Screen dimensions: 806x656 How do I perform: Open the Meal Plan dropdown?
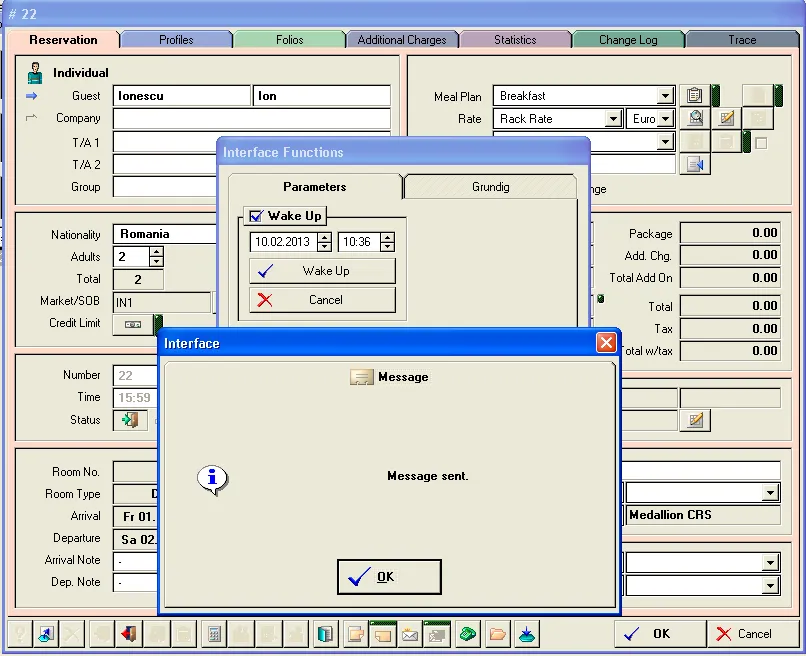[665, 96]
